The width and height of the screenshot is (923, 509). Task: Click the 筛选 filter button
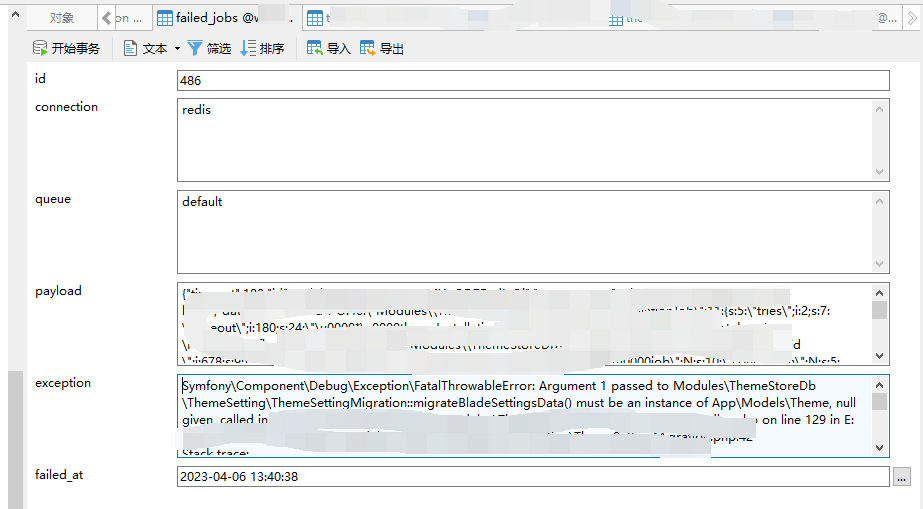click(x=209, y=48)
